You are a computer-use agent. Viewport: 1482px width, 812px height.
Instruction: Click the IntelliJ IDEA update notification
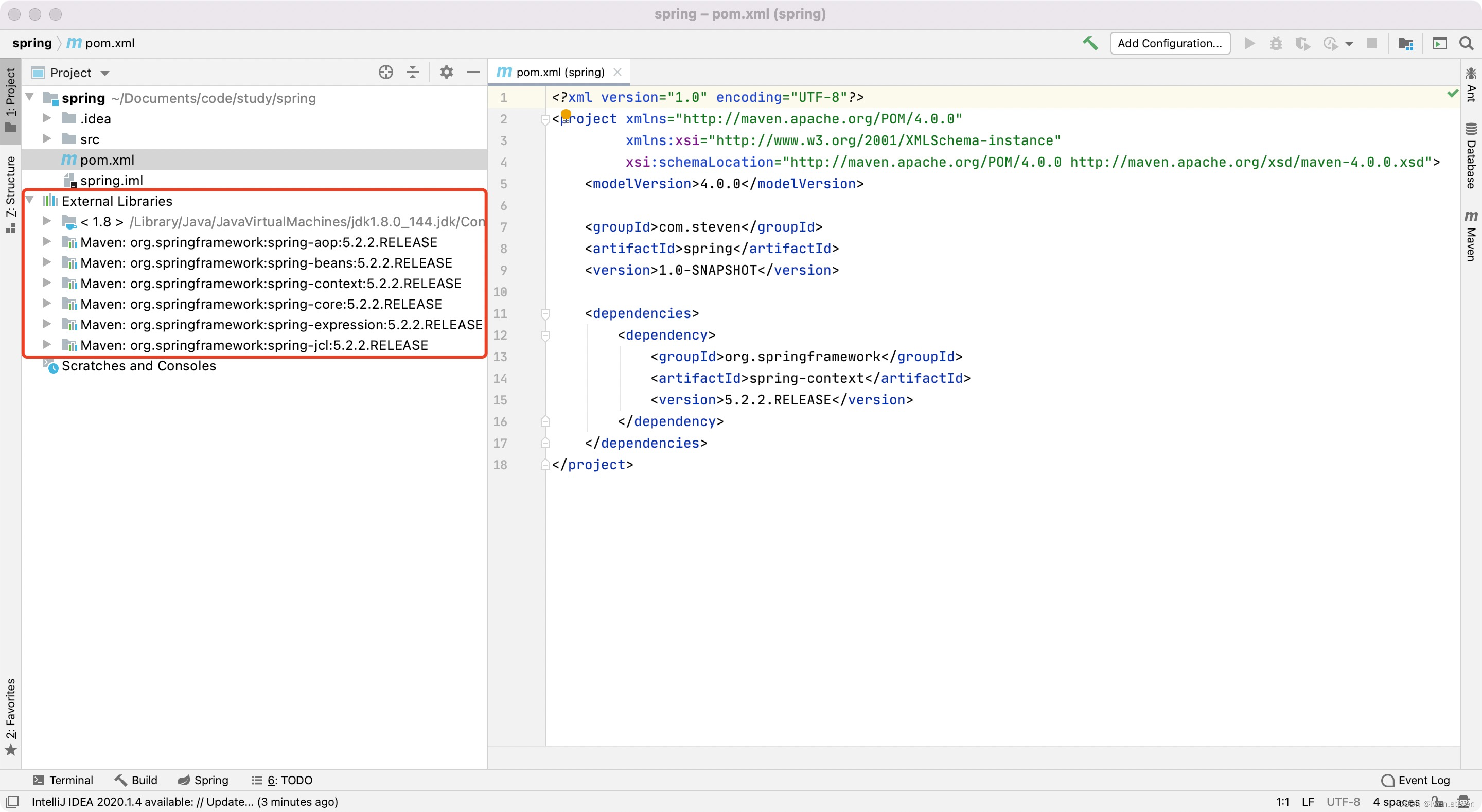point(185,802)
